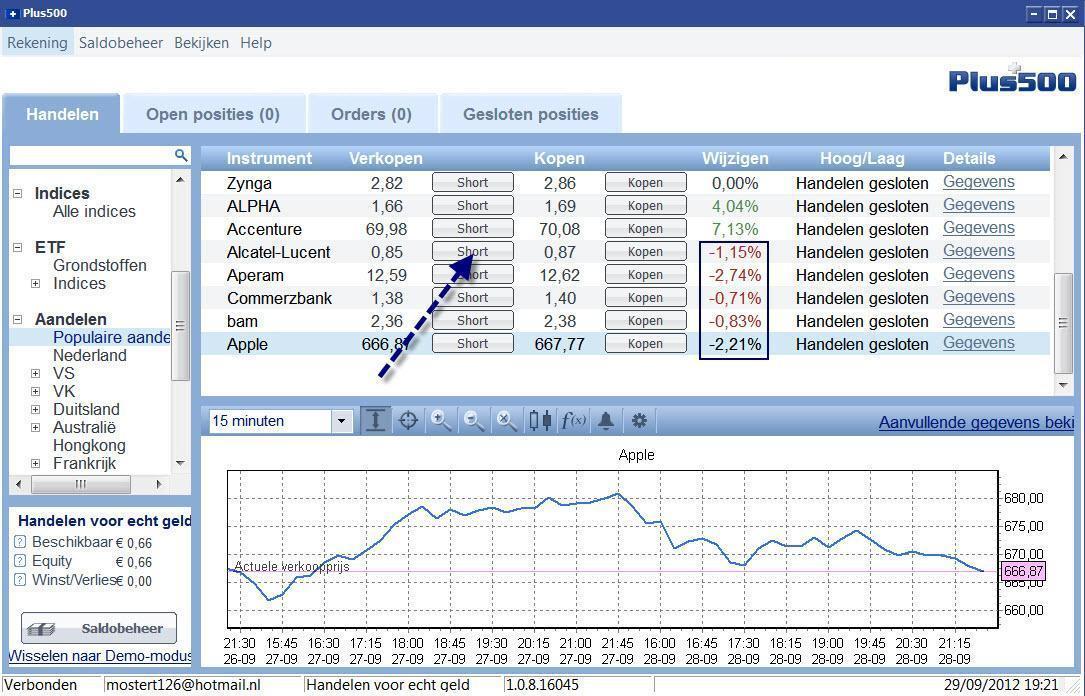Zoom in on the Apple chart
Viewport: 1085px width, 696px height.
tap(441, 421)
